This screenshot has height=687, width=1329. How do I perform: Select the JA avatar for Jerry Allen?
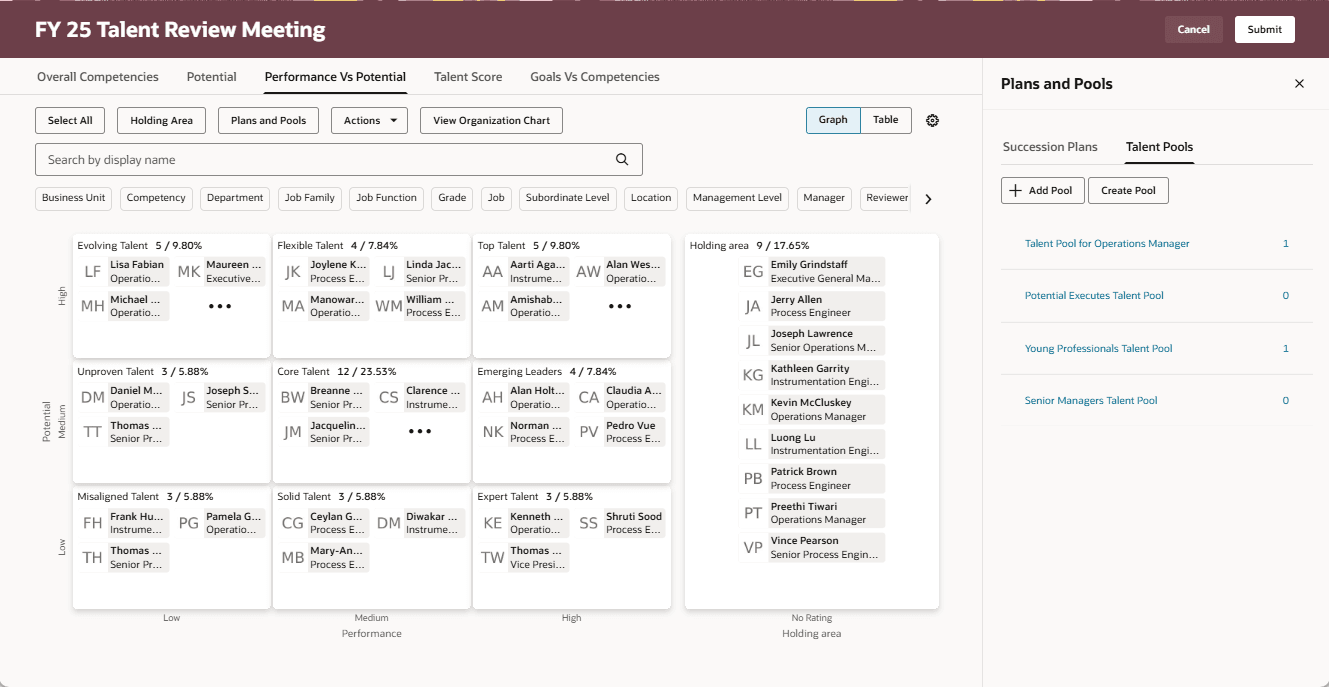click(x=753, y=307)
